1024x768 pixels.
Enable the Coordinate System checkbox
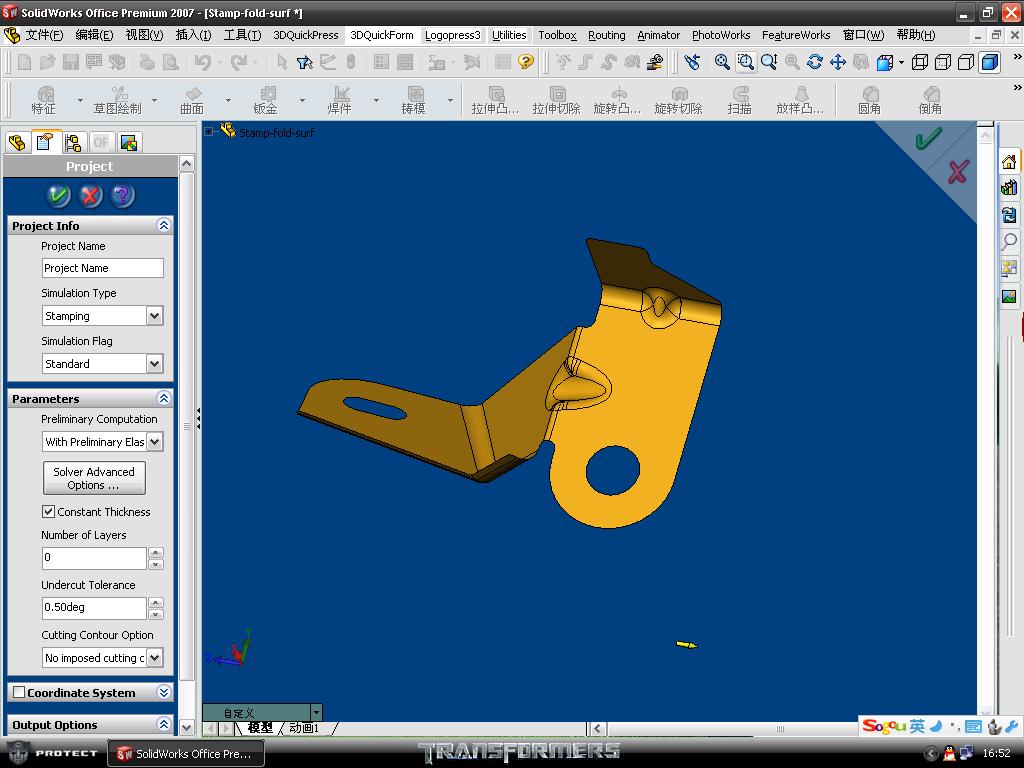19,692
